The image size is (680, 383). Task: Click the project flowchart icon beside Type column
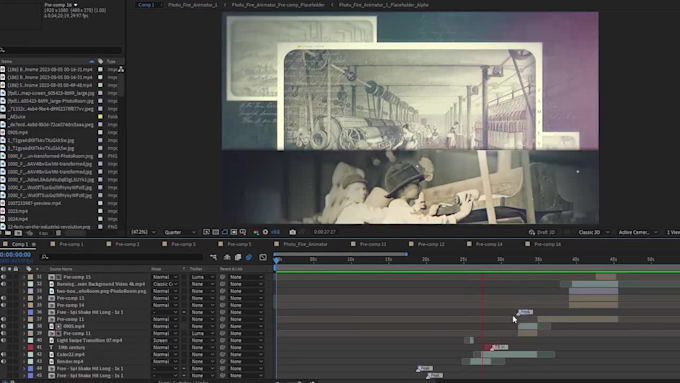click(121, 69)
